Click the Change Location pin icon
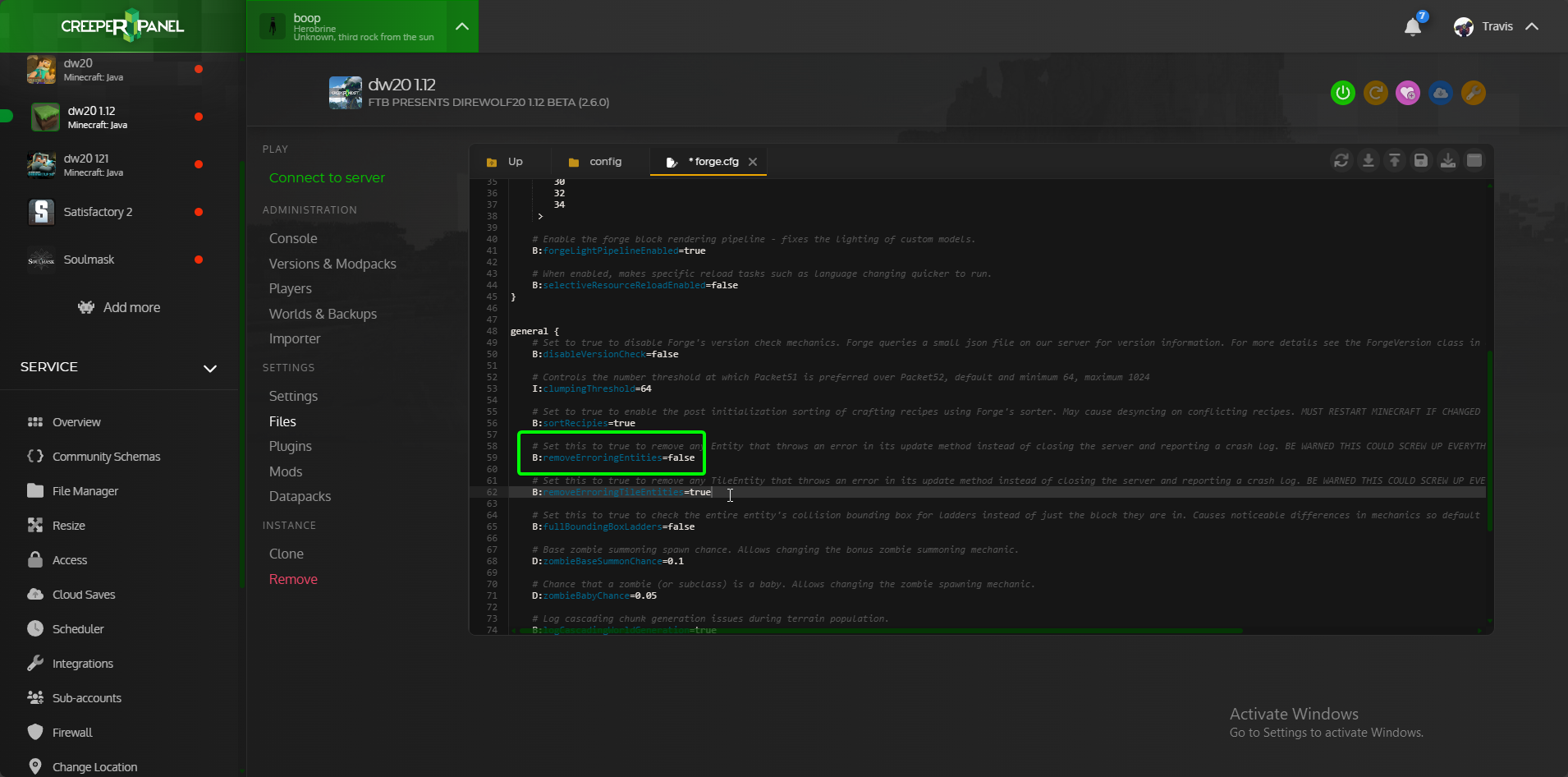Screen dimensions: 1568x777 click(35, 766)
